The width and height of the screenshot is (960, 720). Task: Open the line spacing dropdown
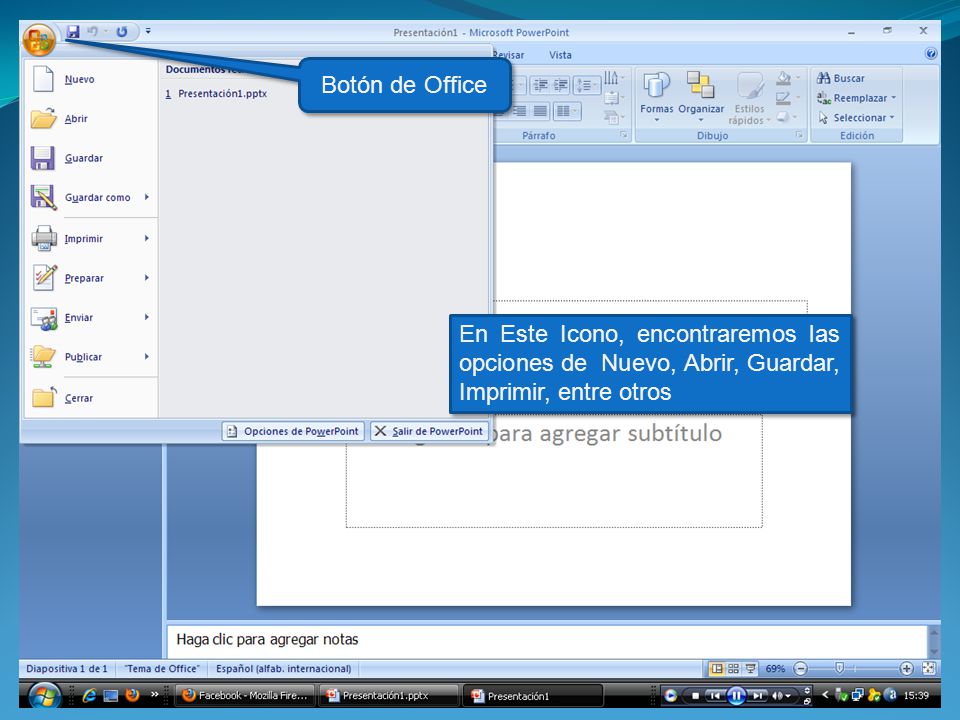click(585, 85)
